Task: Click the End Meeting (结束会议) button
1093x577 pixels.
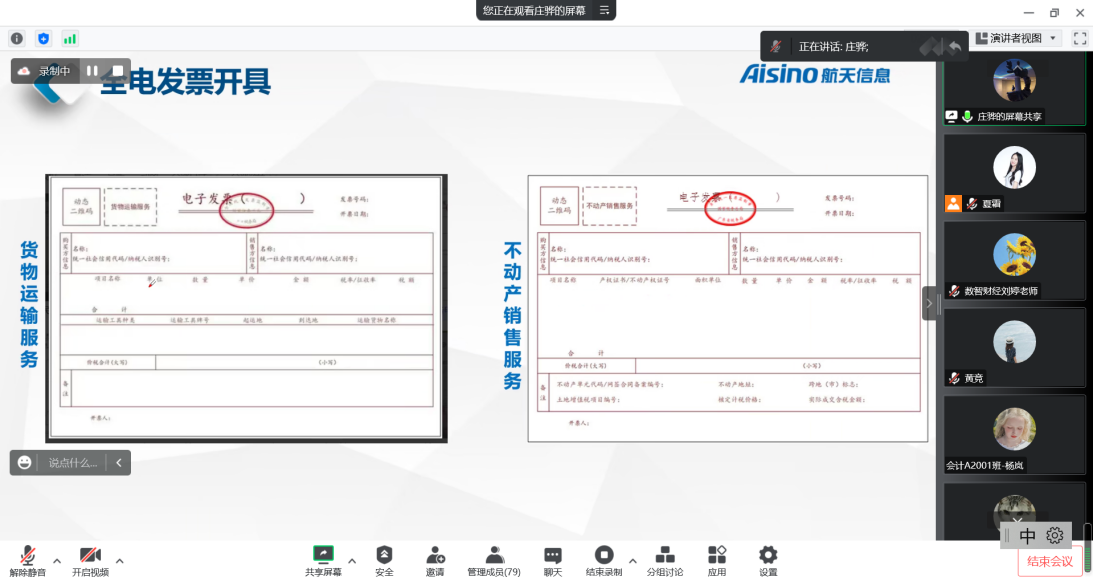Action: (x=1050, y=561)
